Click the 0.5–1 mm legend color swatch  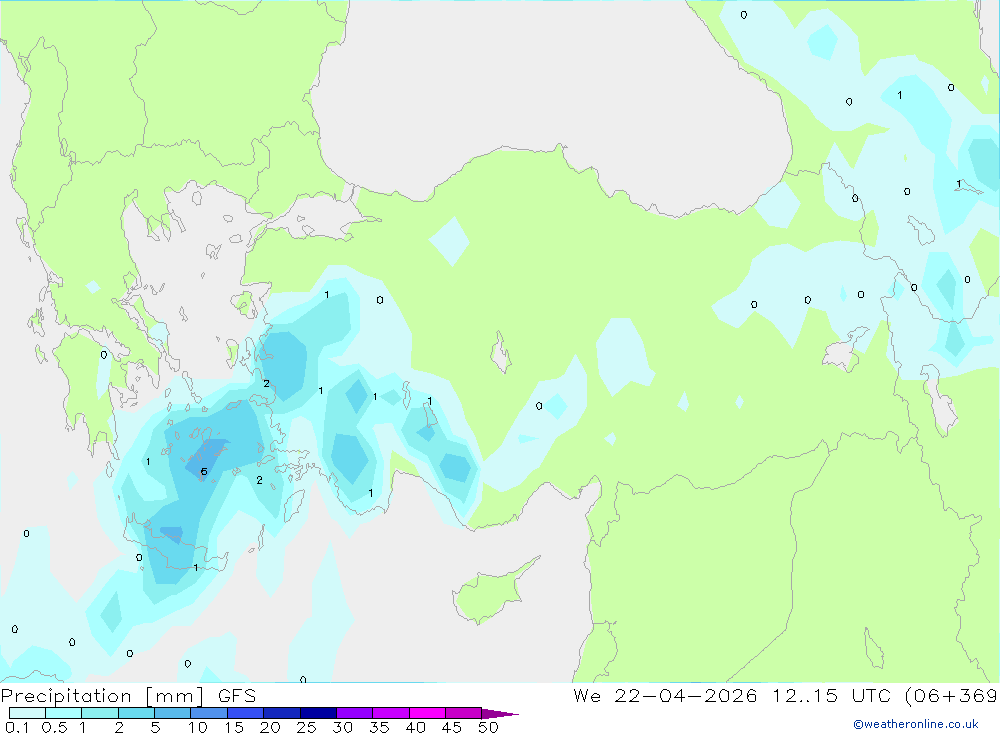63,713
